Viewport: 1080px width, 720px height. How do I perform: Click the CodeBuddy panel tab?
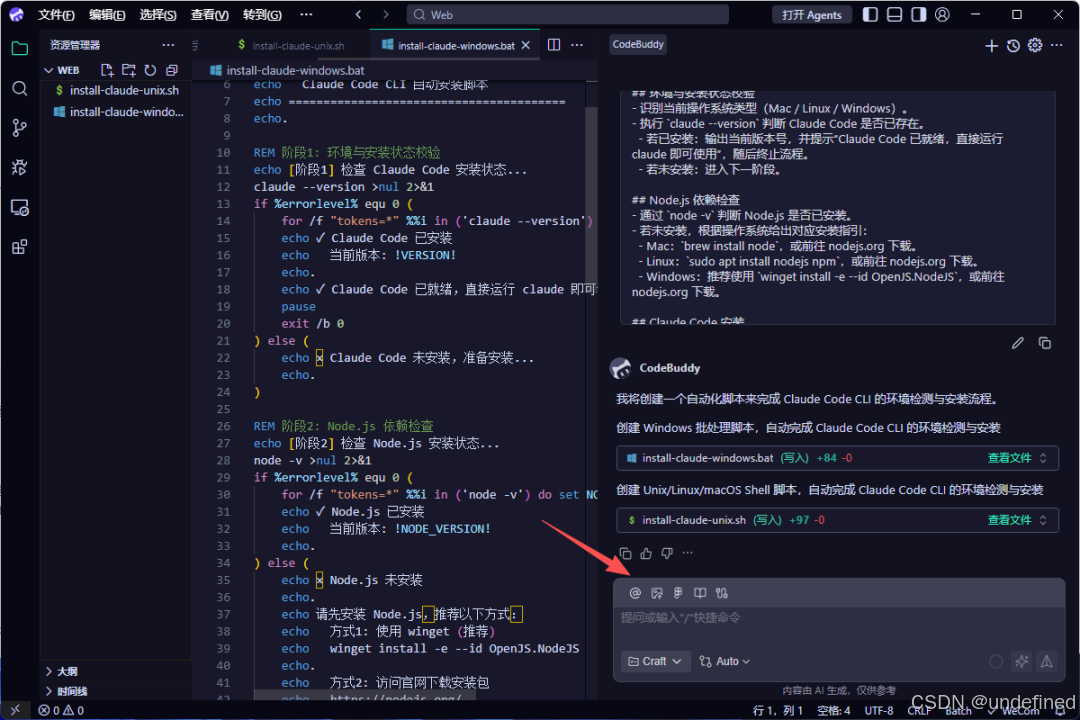638,45
